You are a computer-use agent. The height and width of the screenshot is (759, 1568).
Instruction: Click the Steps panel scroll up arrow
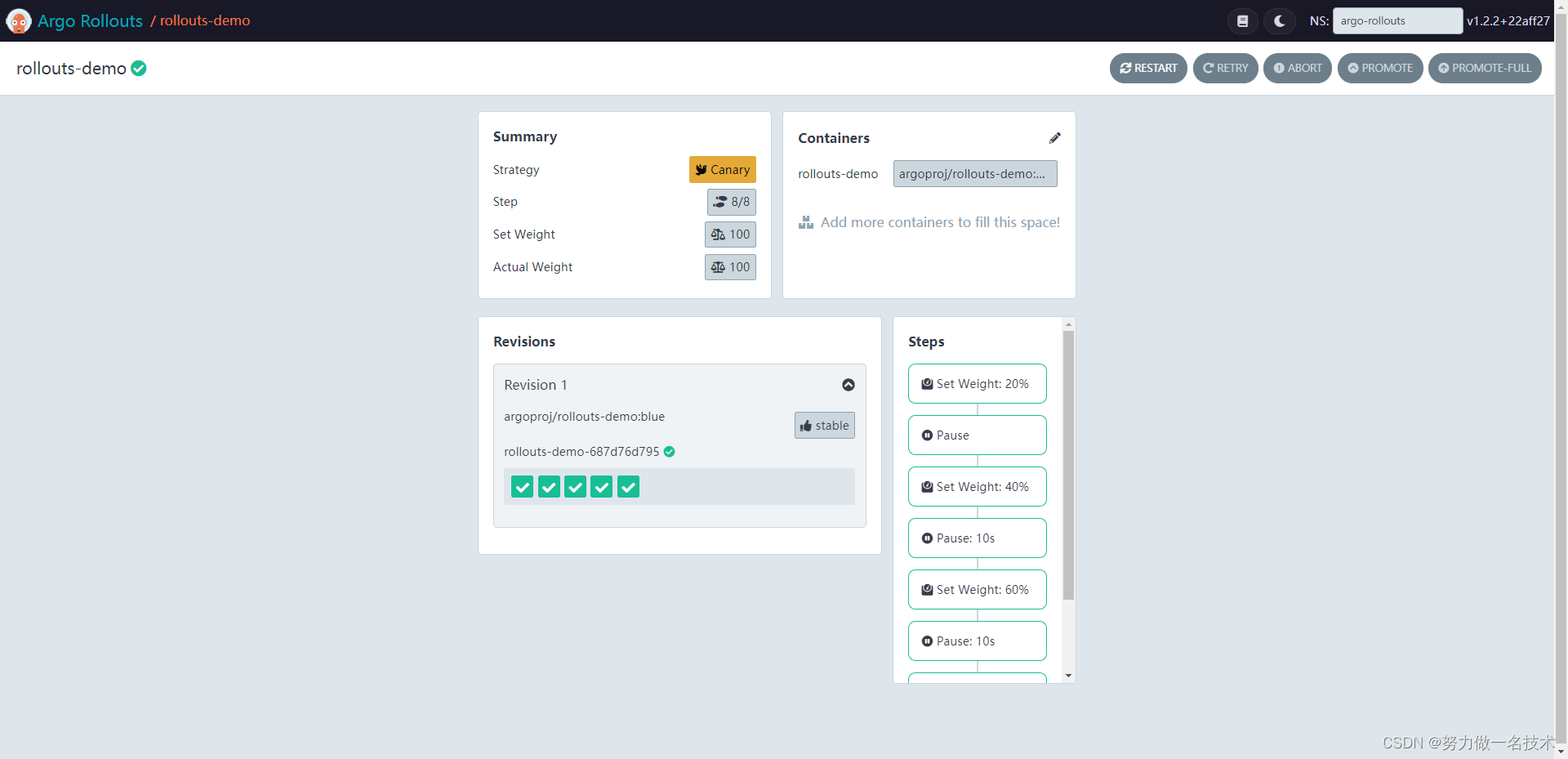coord(1068,324)
